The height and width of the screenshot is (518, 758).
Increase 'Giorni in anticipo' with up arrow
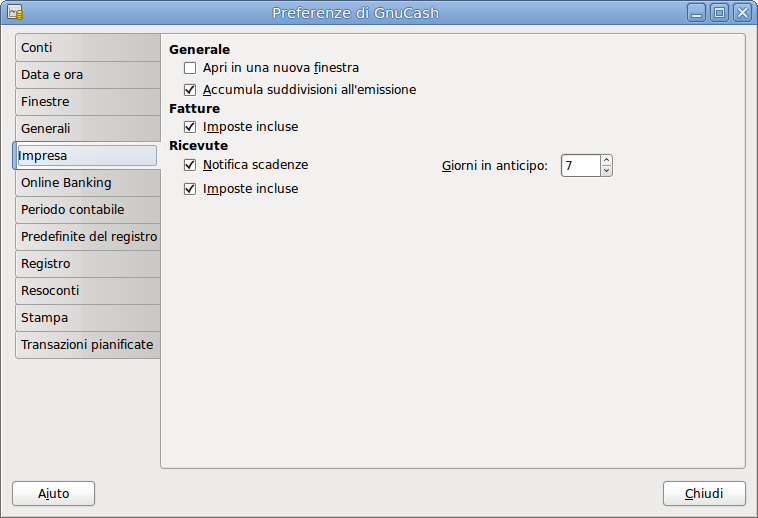pos(606,160)
